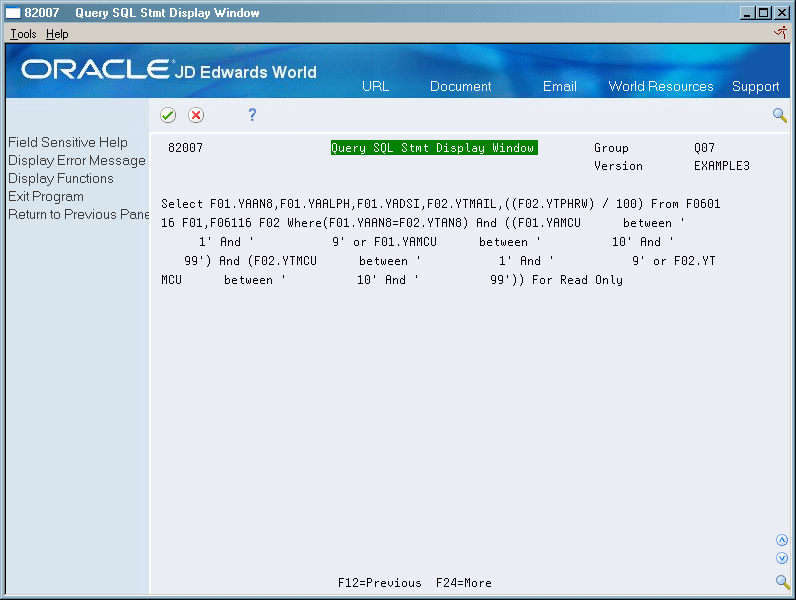Click F12=Previous function key text
This screenshot has width=796, height=600.
pos(380,583)
